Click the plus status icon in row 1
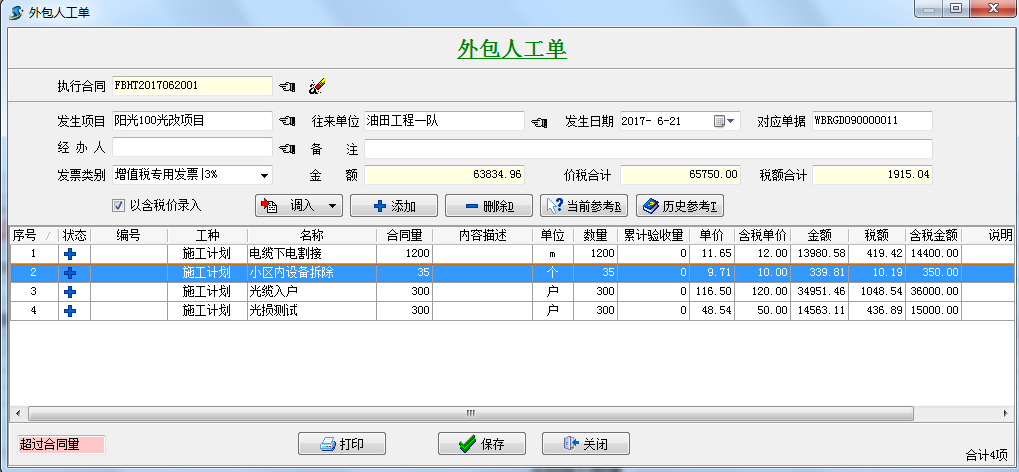This screenshot has height=472, width=1019. click(70, 254)
